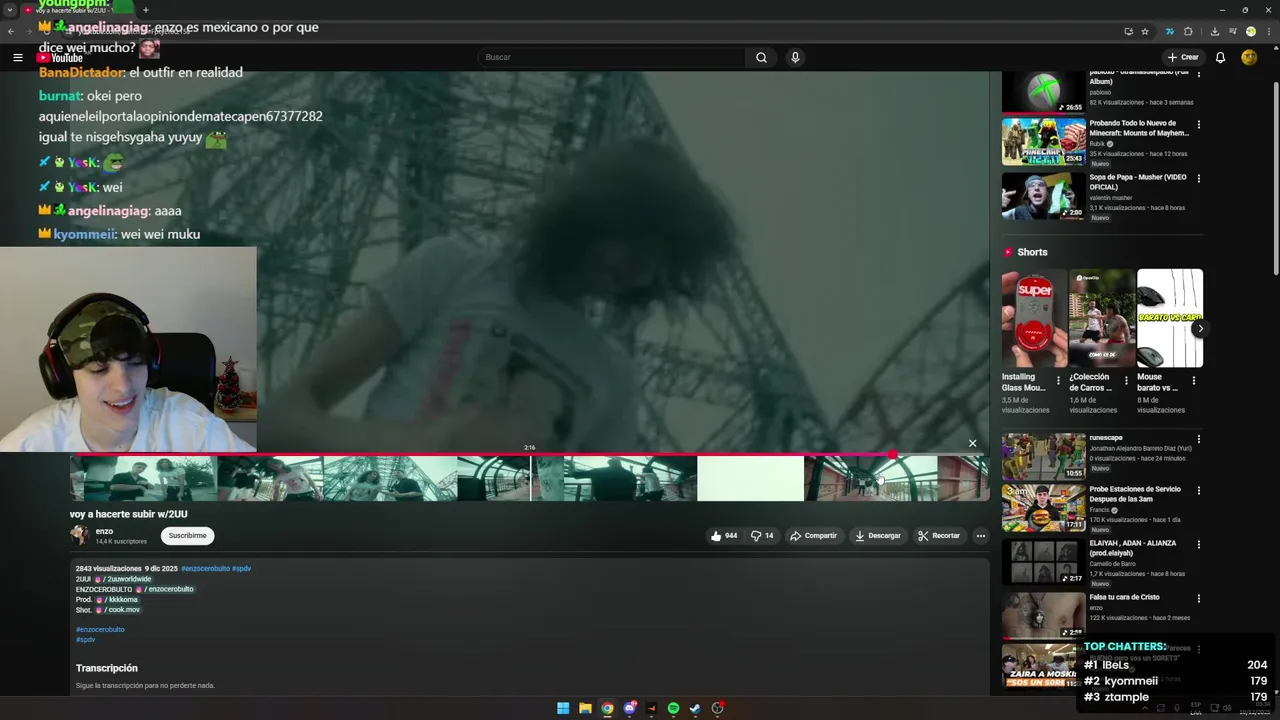Open the Installing Glass Mouse short

pyautogui.click(x=1034, y=318)
